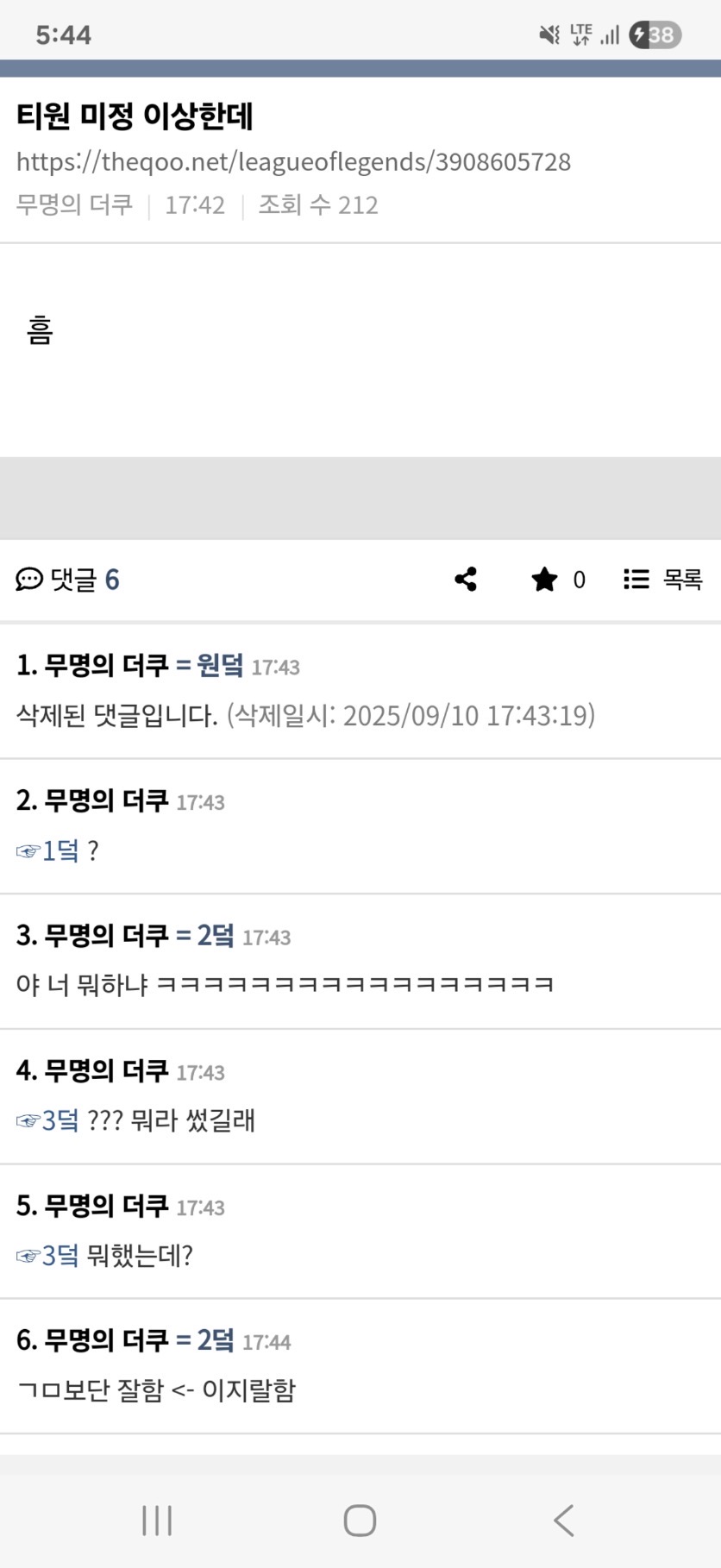
Task: Tap the author name 무명의 더쿠 under title
Action: coord(74,205)
